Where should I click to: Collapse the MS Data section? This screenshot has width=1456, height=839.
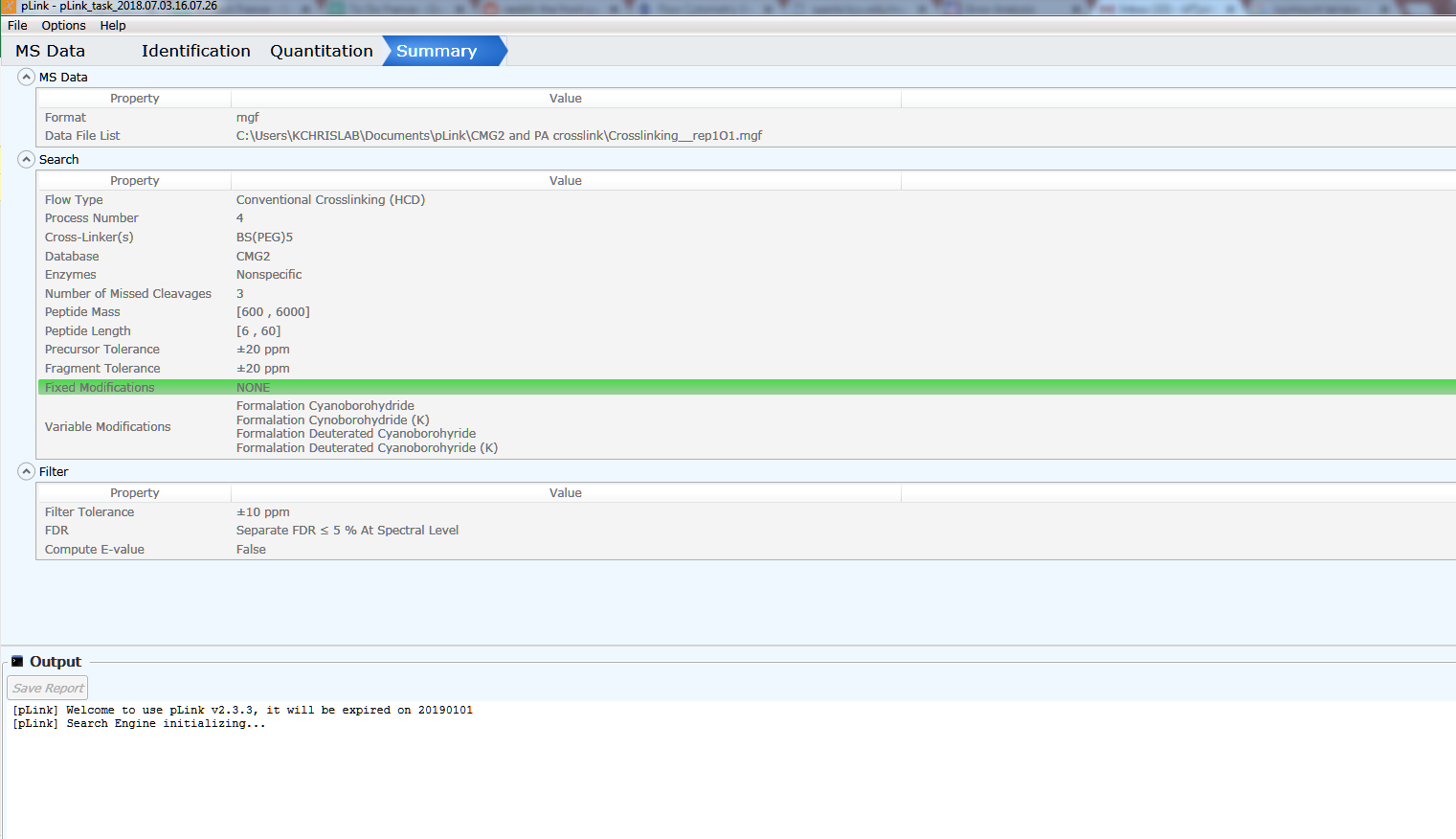coord(26,76)
